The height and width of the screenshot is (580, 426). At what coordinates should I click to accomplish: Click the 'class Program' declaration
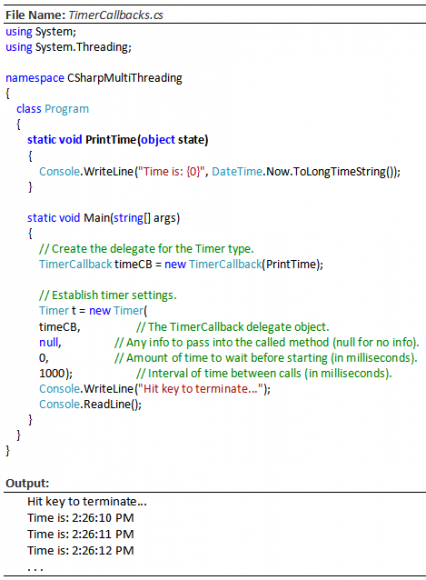53,109
